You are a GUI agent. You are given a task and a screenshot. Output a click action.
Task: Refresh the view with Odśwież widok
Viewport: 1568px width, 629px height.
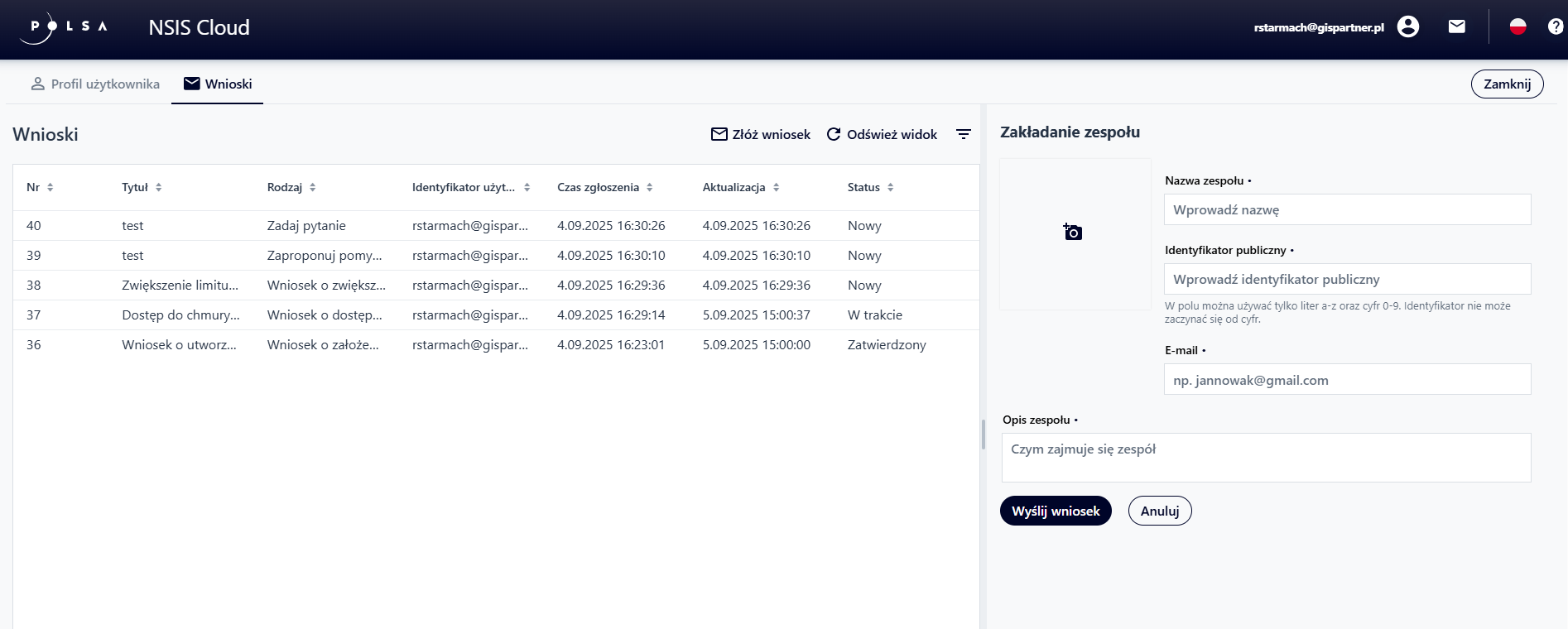click(882, 134)
